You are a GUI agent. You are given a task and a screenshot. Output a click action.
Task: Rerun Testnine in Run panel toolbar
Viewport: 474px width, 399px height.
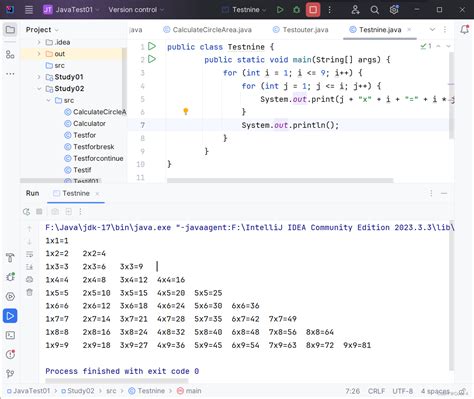click(x=26, y=211)
